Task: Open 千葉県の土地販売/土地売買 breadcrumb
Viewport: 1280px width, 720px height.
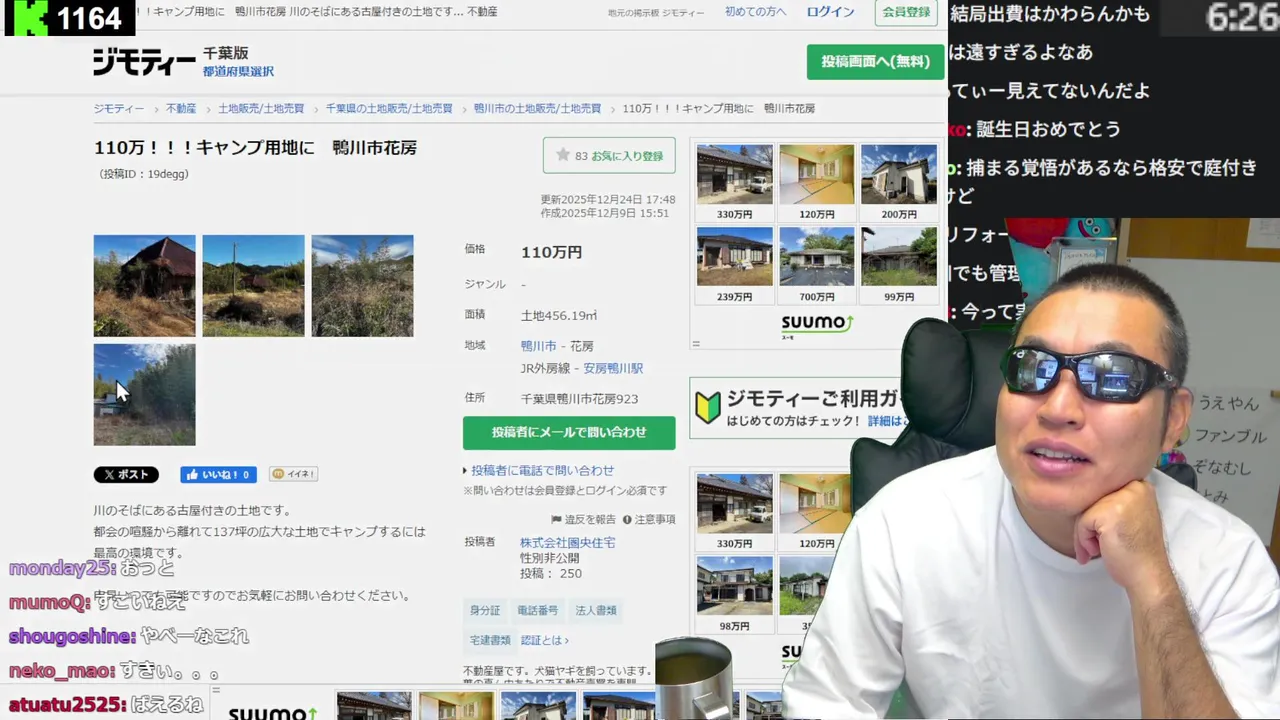Action: [x=389, y=108]
